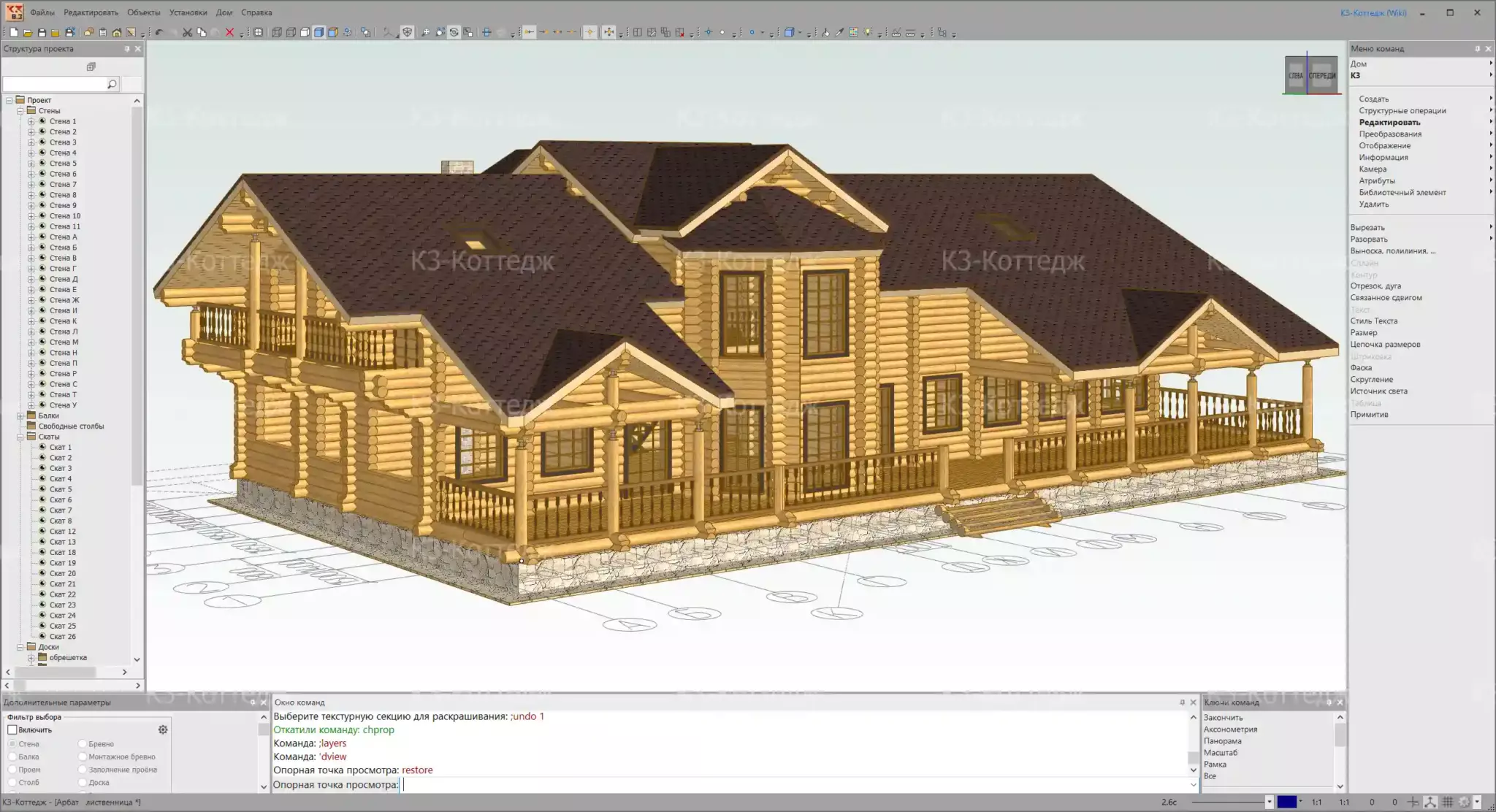
Task: Click the paint bucket fill icon
Action: [x=825, y=32]
